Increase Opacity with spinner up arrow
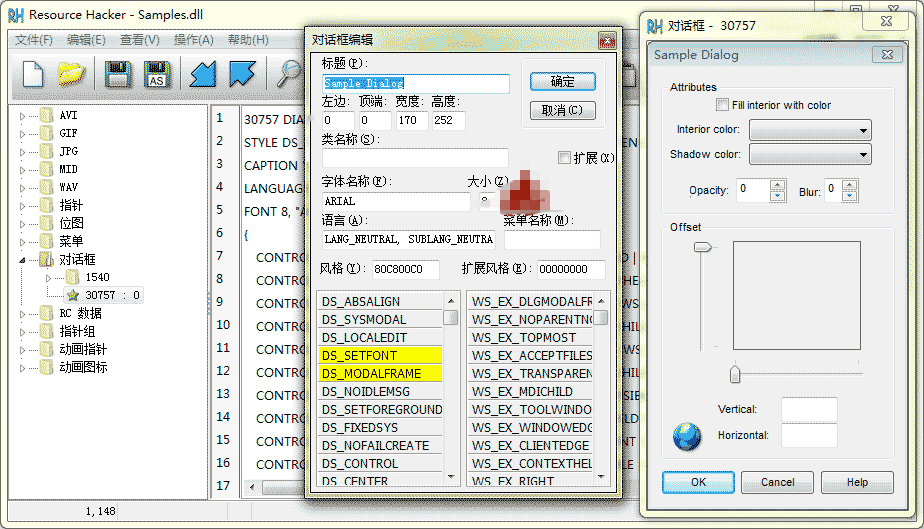The width and height of the screenshot is (924, 529). click(778, 185)
